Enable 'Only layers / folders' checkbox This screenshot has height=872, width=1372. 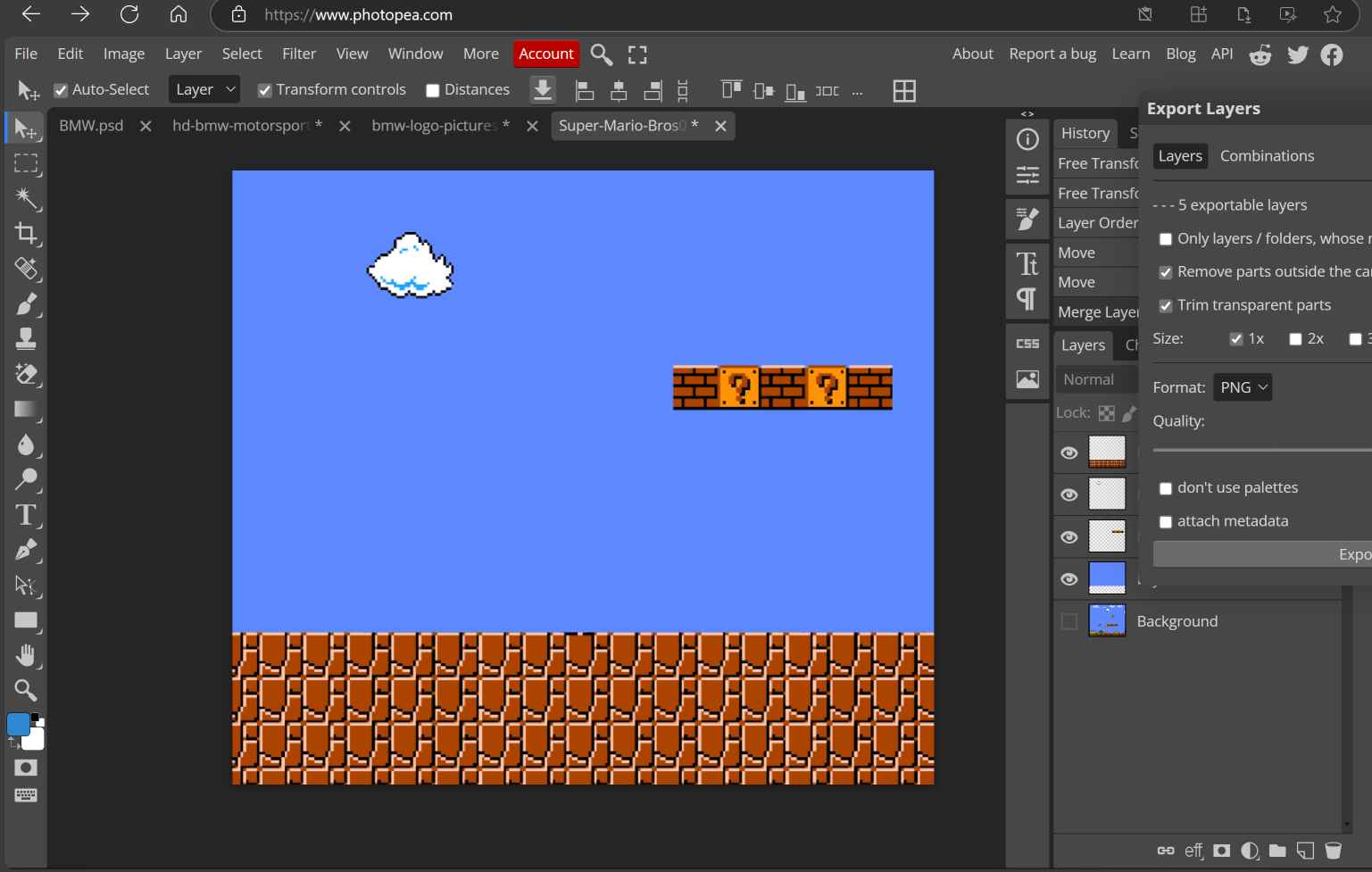pos(1165,239)
